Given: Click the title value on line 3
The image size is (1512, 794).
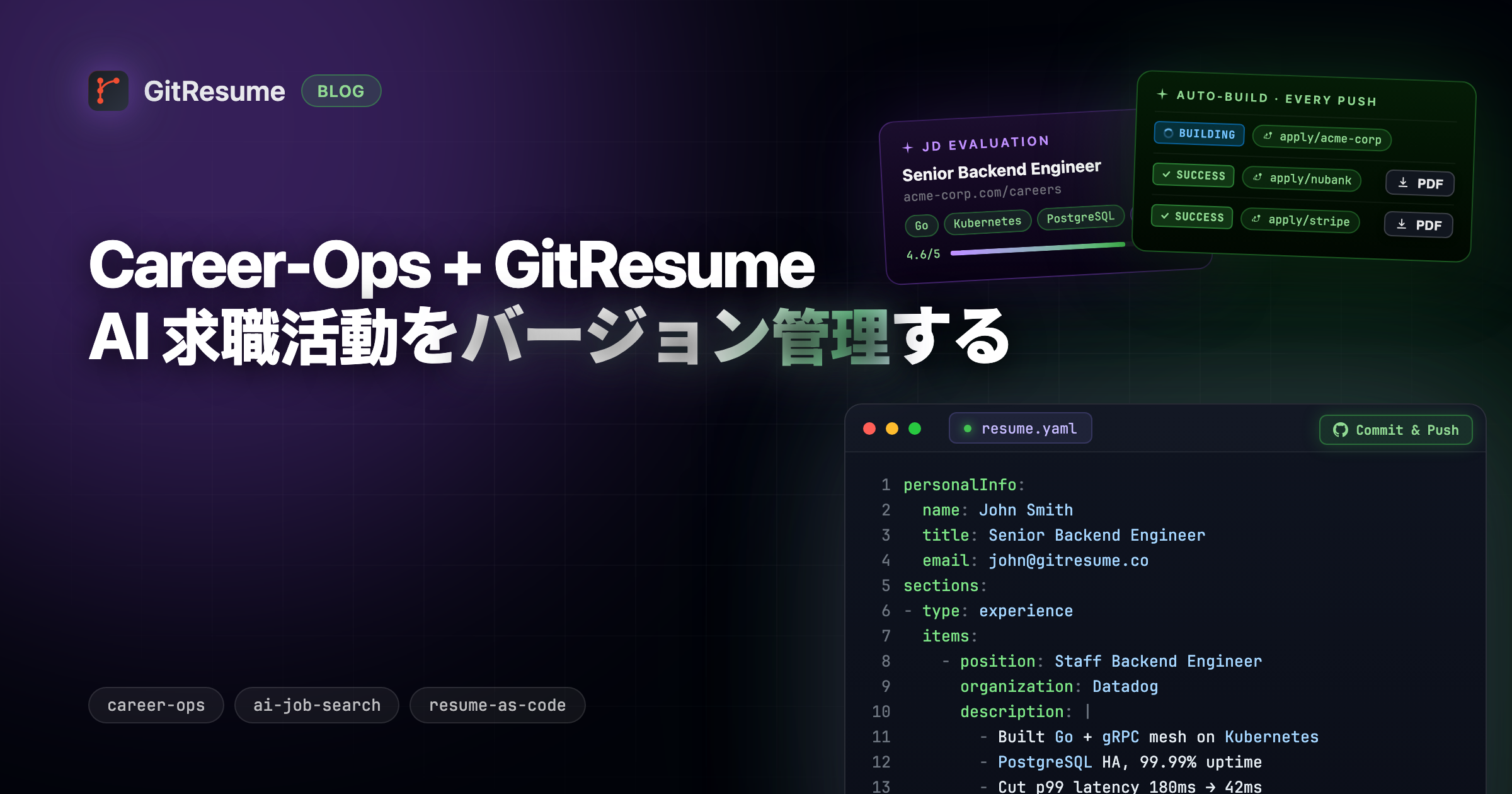Looking at the screenshot, I should tap(1096, 535).
